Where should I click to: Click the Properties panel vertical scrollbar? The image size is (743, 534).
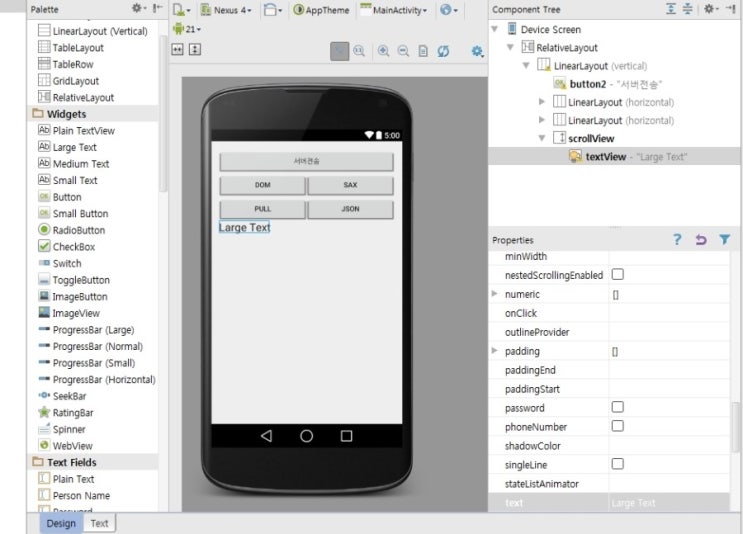click(x=735, y=426)
